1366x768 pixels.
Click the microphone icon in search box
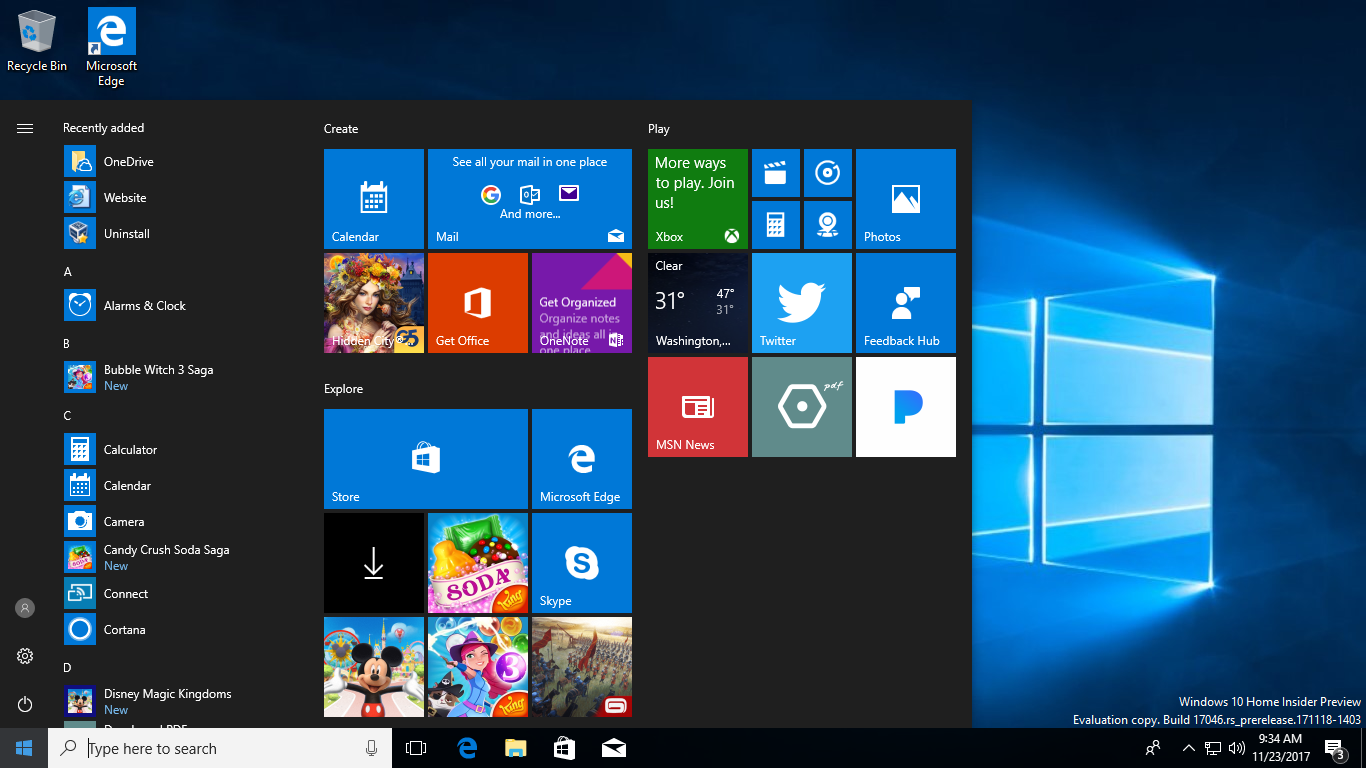click(x=372, y=748)
